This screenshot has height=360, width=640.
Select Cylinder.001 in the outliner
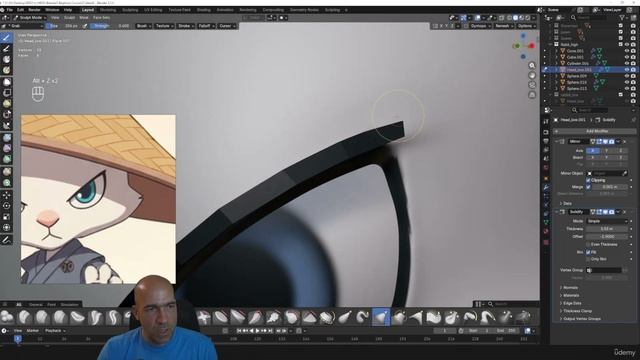tap(577, 63)
